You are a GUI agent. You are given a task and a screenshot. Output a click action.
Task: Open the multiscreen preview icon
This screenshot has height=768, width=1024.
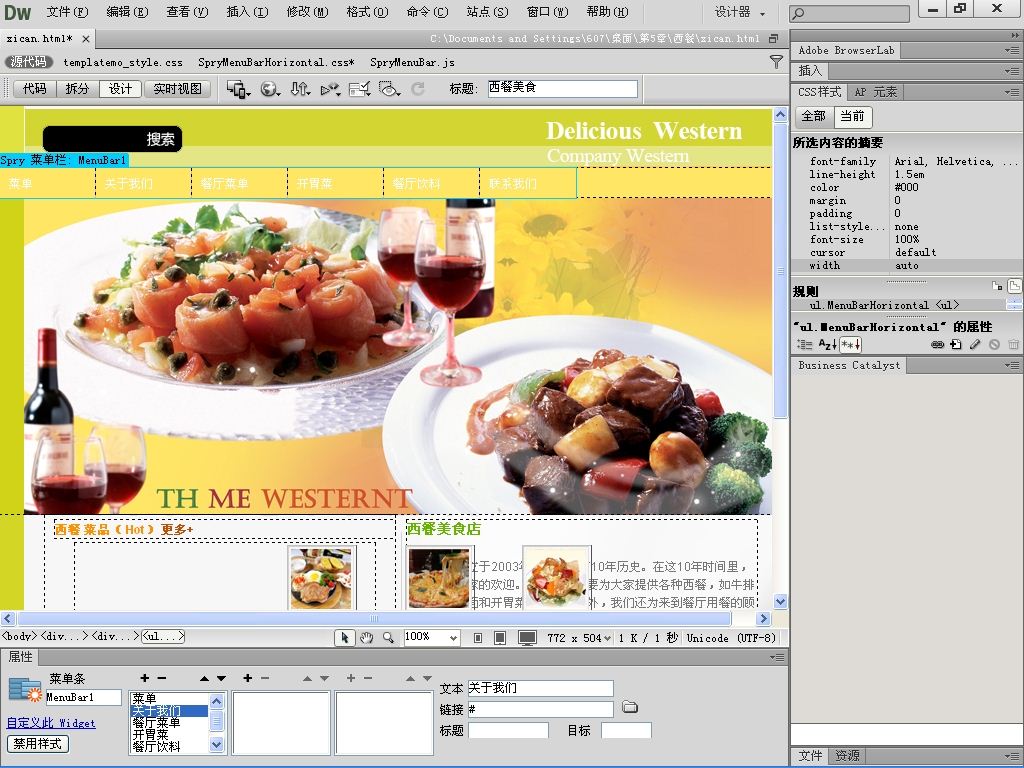point(238,89)
